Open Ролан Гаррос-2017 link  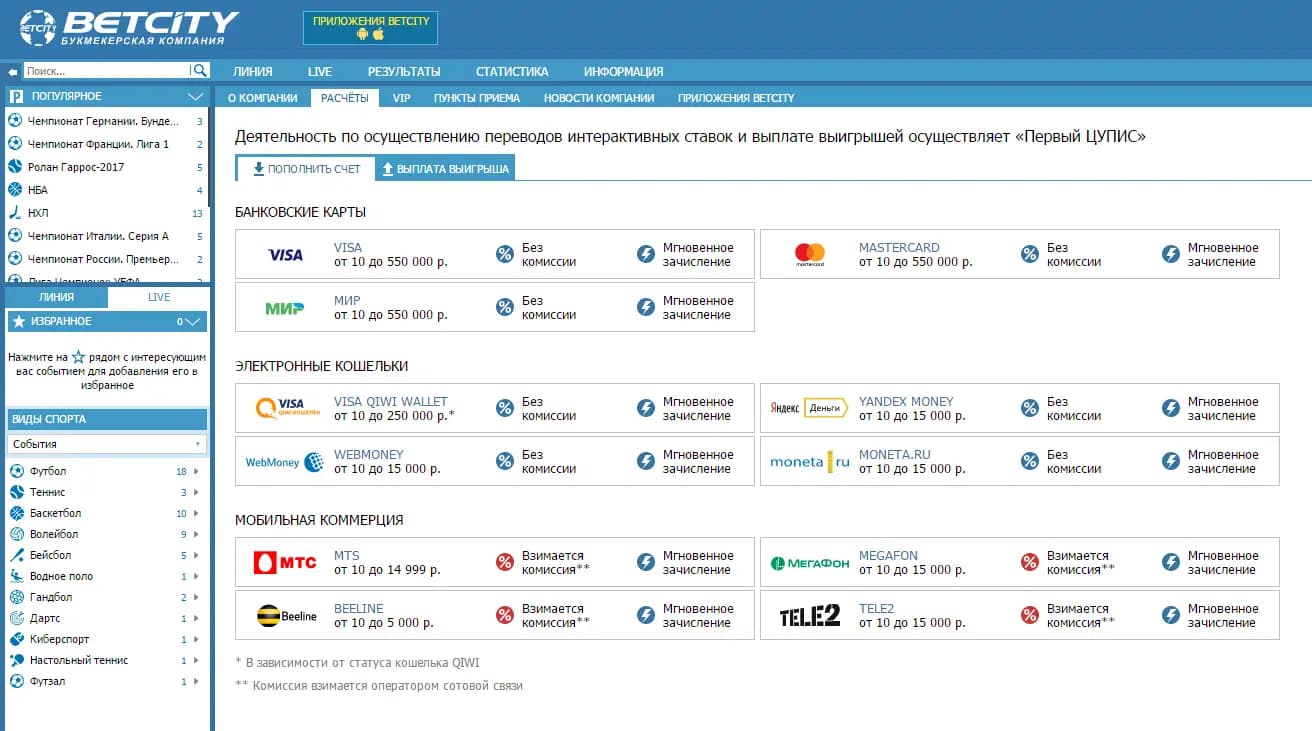(76, 167)
